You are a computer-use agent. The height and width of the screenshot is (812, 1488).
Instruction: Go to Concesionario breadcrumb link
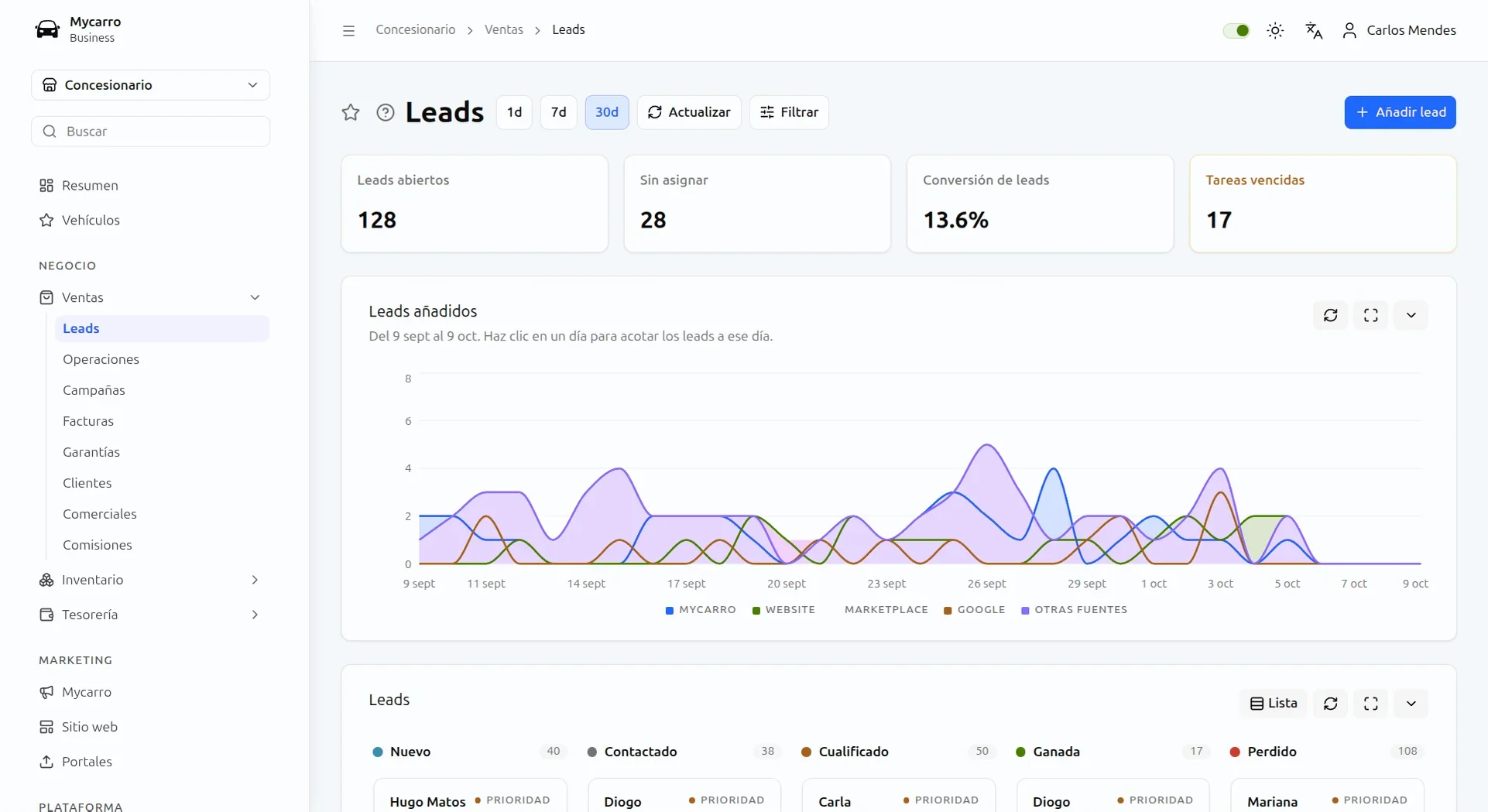pyautogui.click(x=416, y=29)
